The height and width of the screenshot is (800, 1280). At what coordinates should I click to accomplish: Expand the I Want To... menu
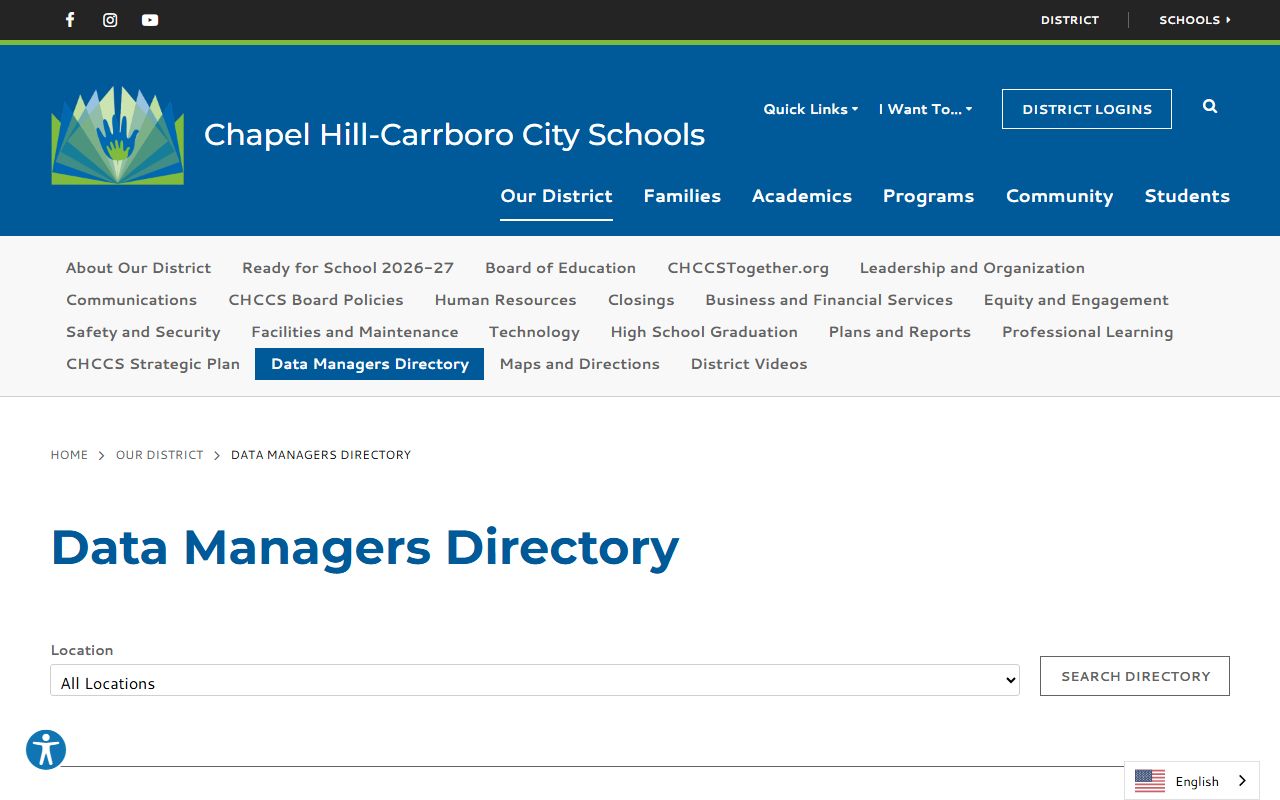tap(926, 109)
